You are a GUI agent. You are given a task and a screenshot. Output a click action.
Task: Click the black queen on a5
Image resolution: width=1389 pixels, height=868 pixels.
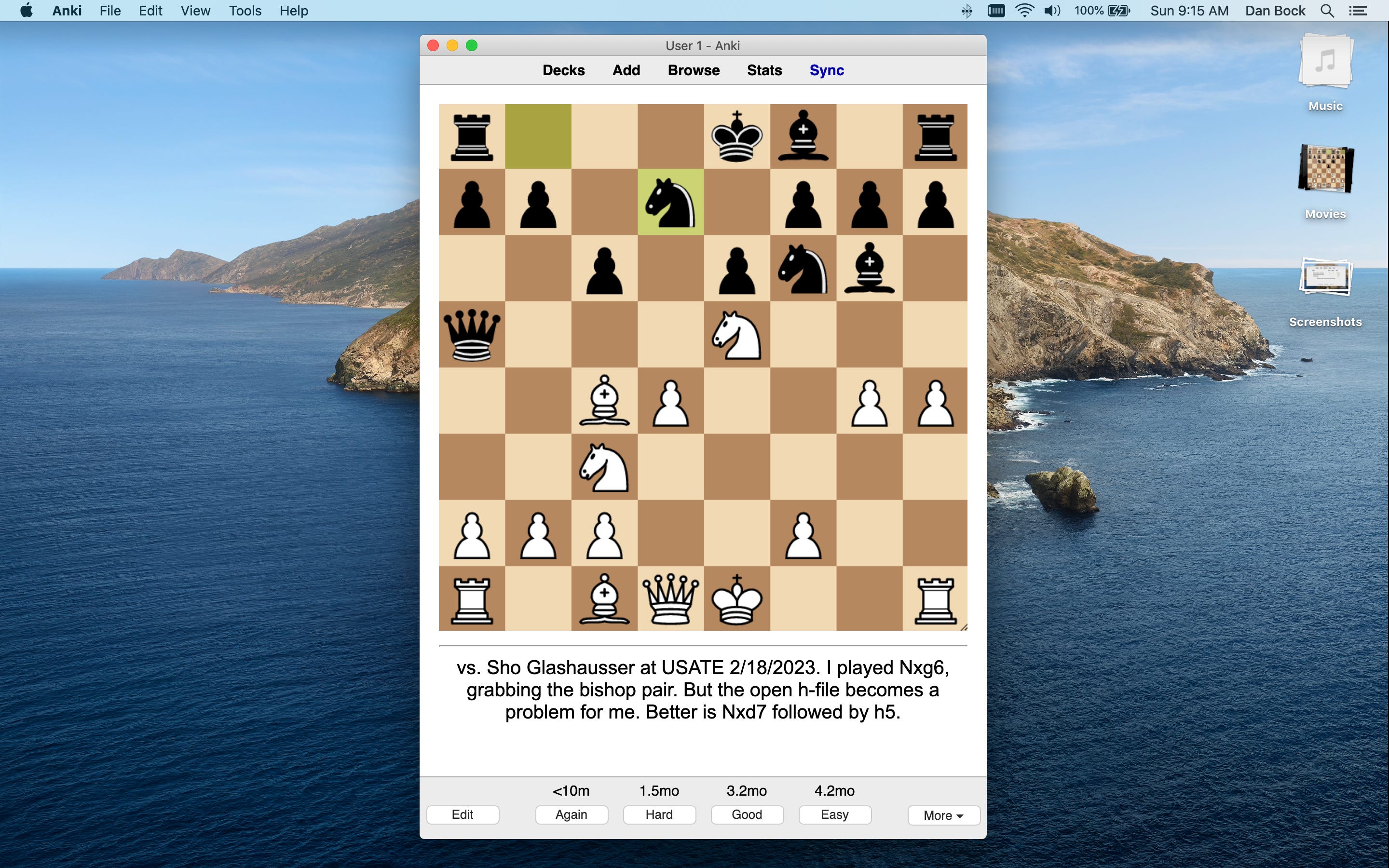click(472, 335)
